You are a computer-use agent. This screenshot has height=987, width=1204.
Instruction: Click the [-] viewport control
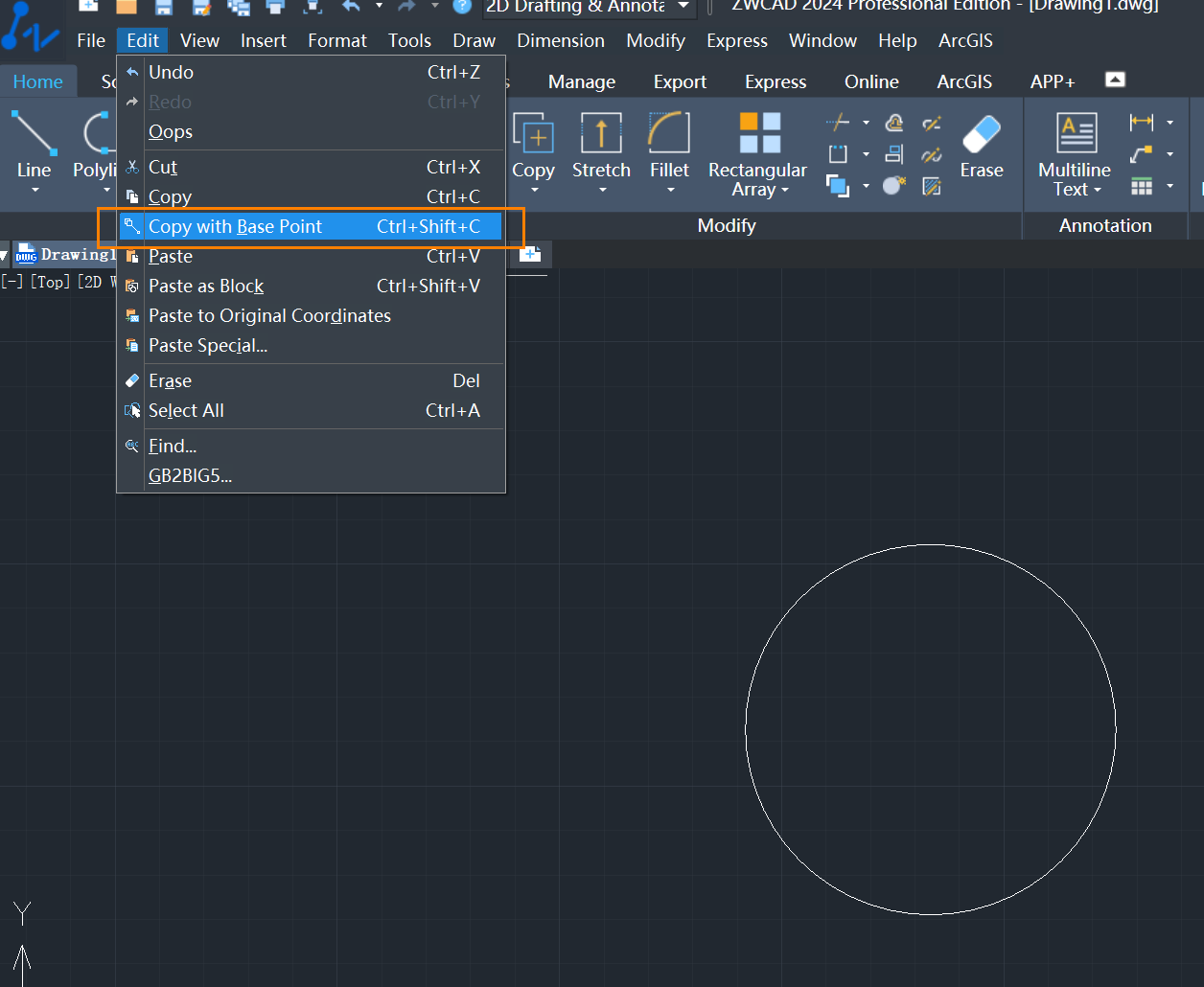[x=12, y=282]
